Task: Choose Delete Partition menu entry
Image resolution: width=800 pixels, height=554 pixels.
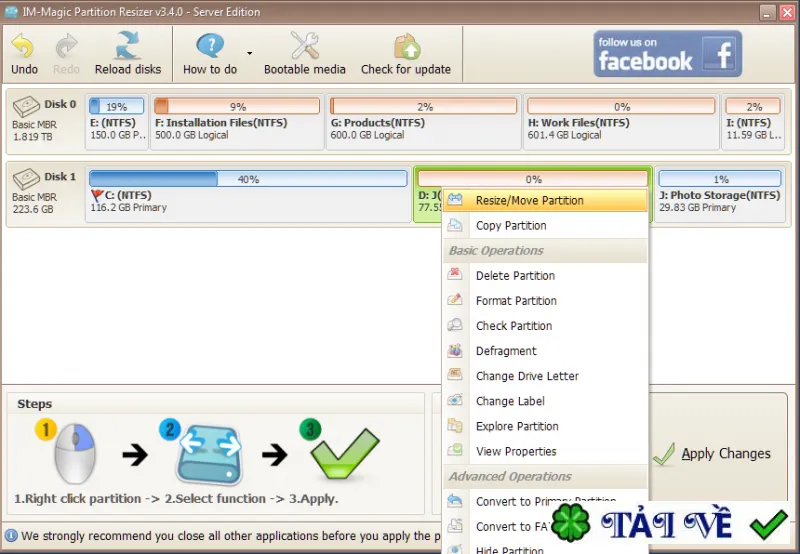Action: (545, 275)
